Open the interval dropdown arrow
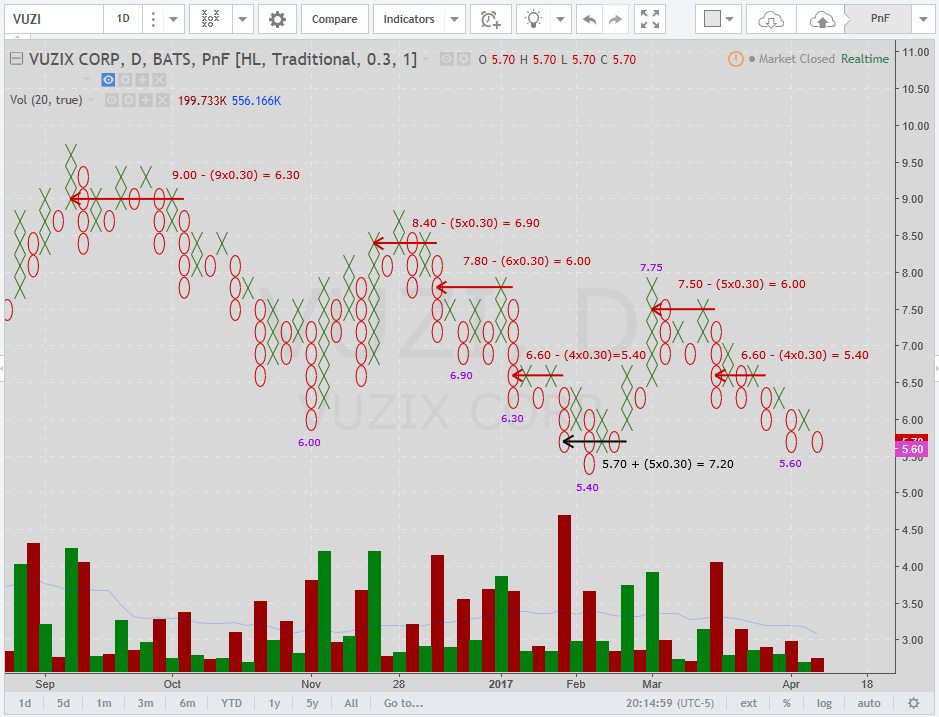The height and width of the screenshot is (717, 939). click(x=173, y=19)
